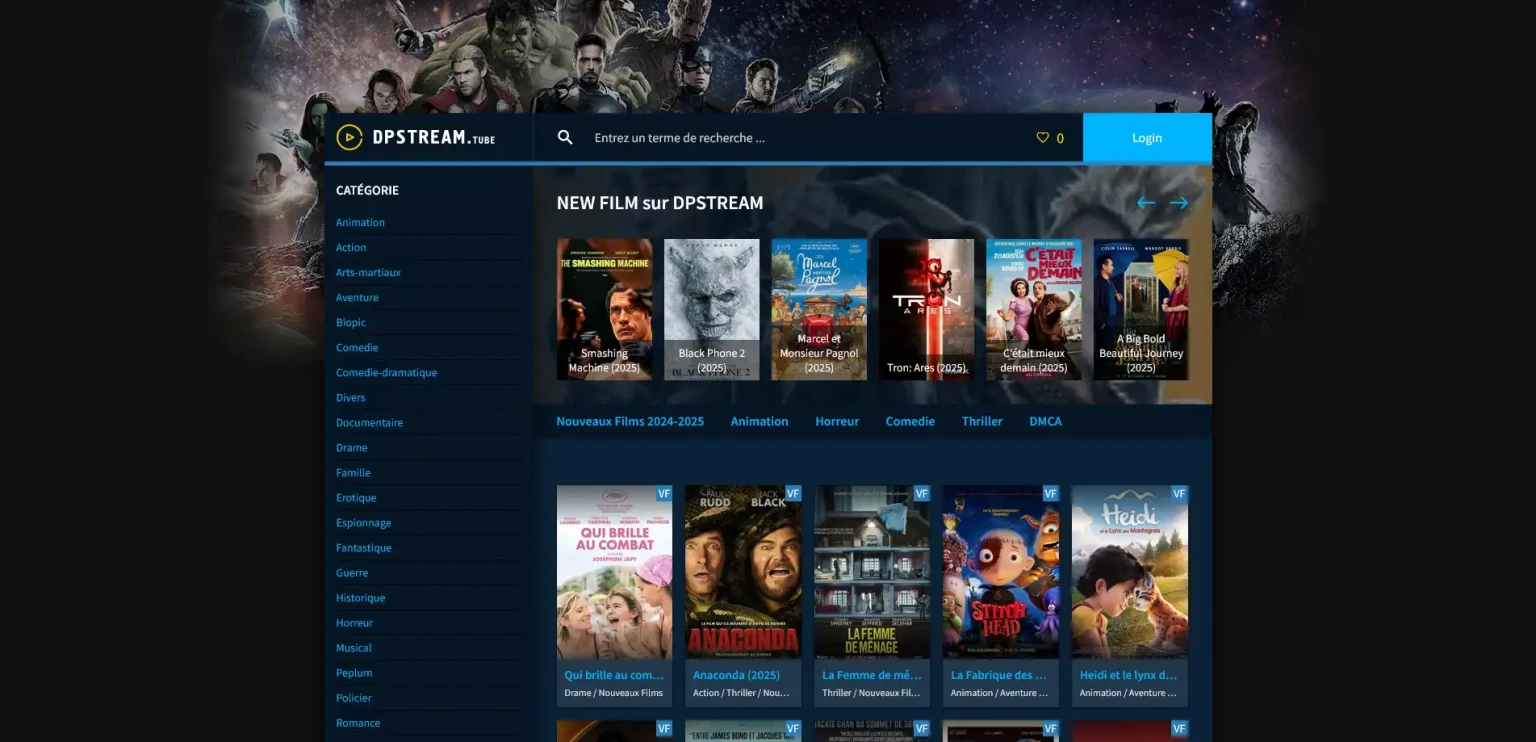This screenshot has height=742, width=1536.
Task: Go to previous slide with left arrow
Action: point(1146,203)
